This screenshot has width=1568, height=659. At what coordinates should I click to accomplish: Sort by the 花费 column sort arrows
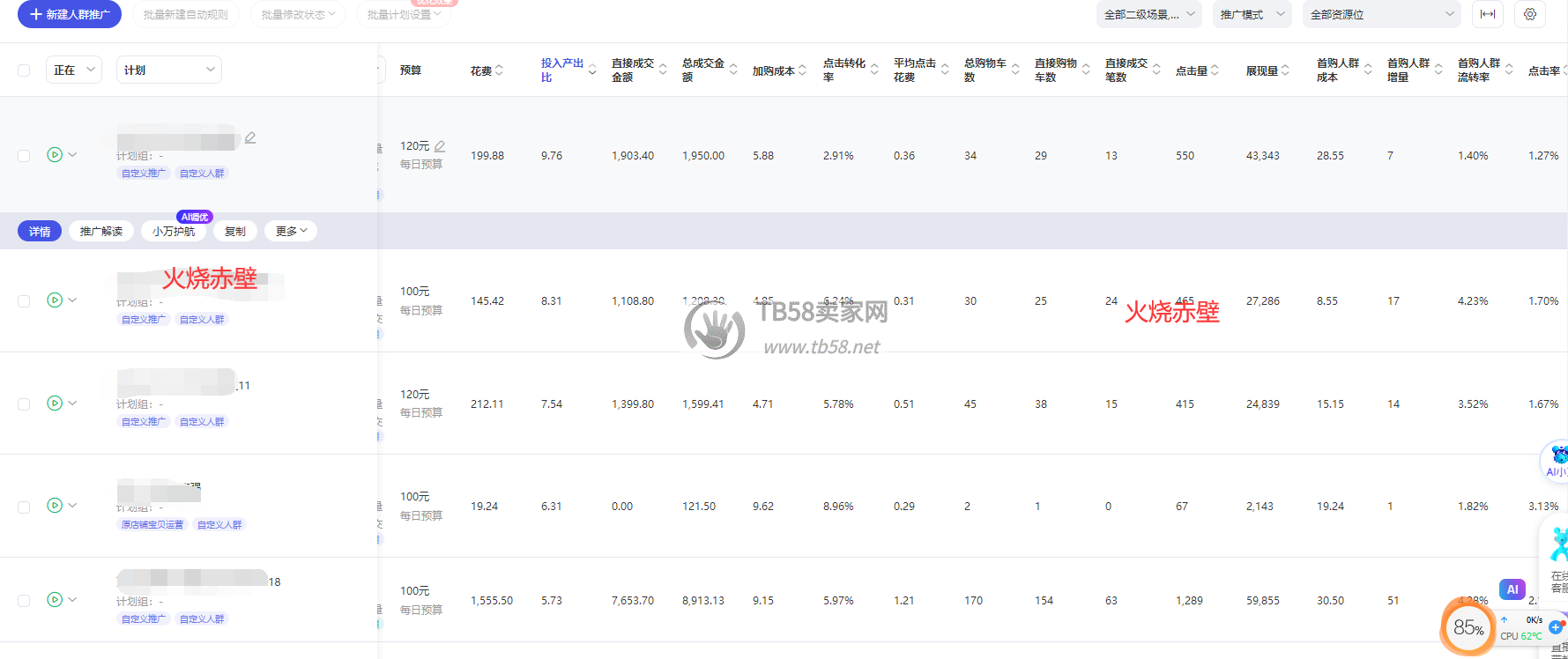[499, 70]
